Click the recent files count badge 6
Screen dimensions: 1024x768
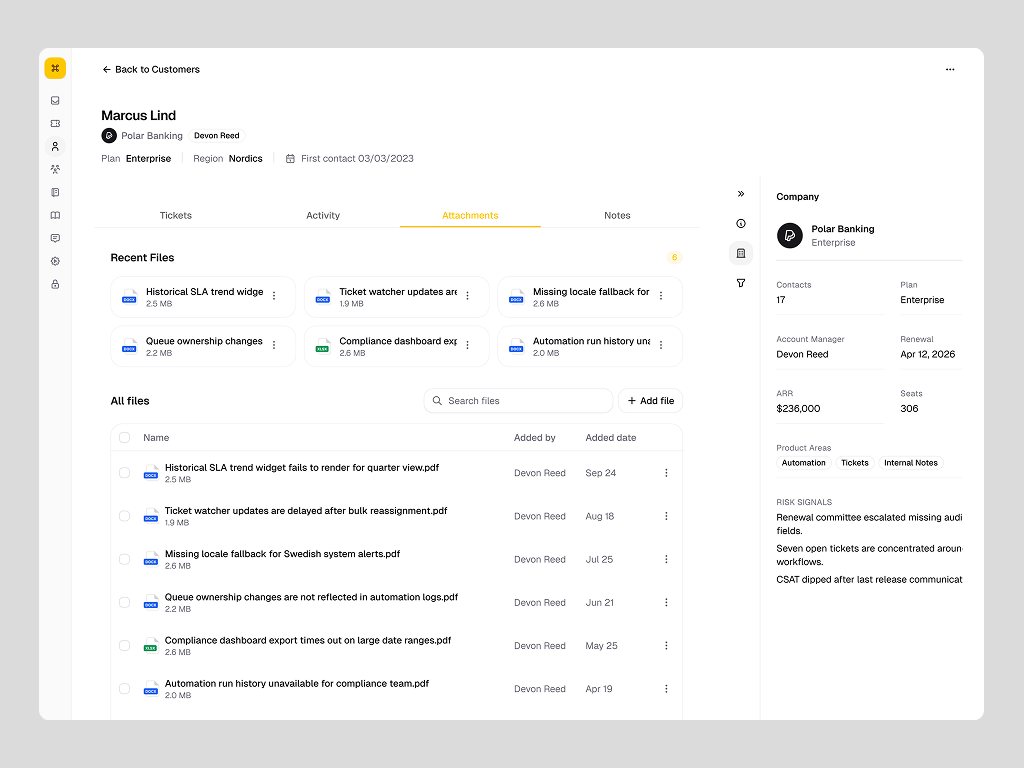pos(675,257)
